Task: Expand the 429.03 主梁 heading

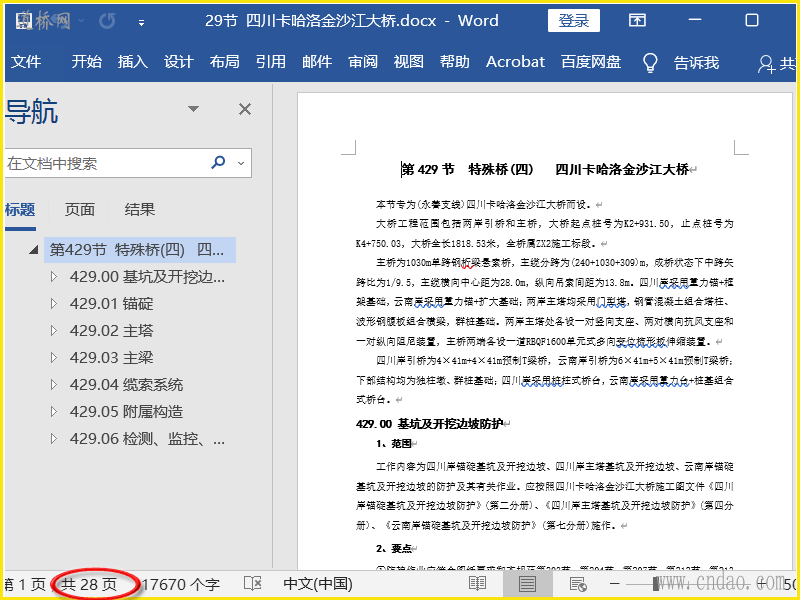Action: click(54, 358)
